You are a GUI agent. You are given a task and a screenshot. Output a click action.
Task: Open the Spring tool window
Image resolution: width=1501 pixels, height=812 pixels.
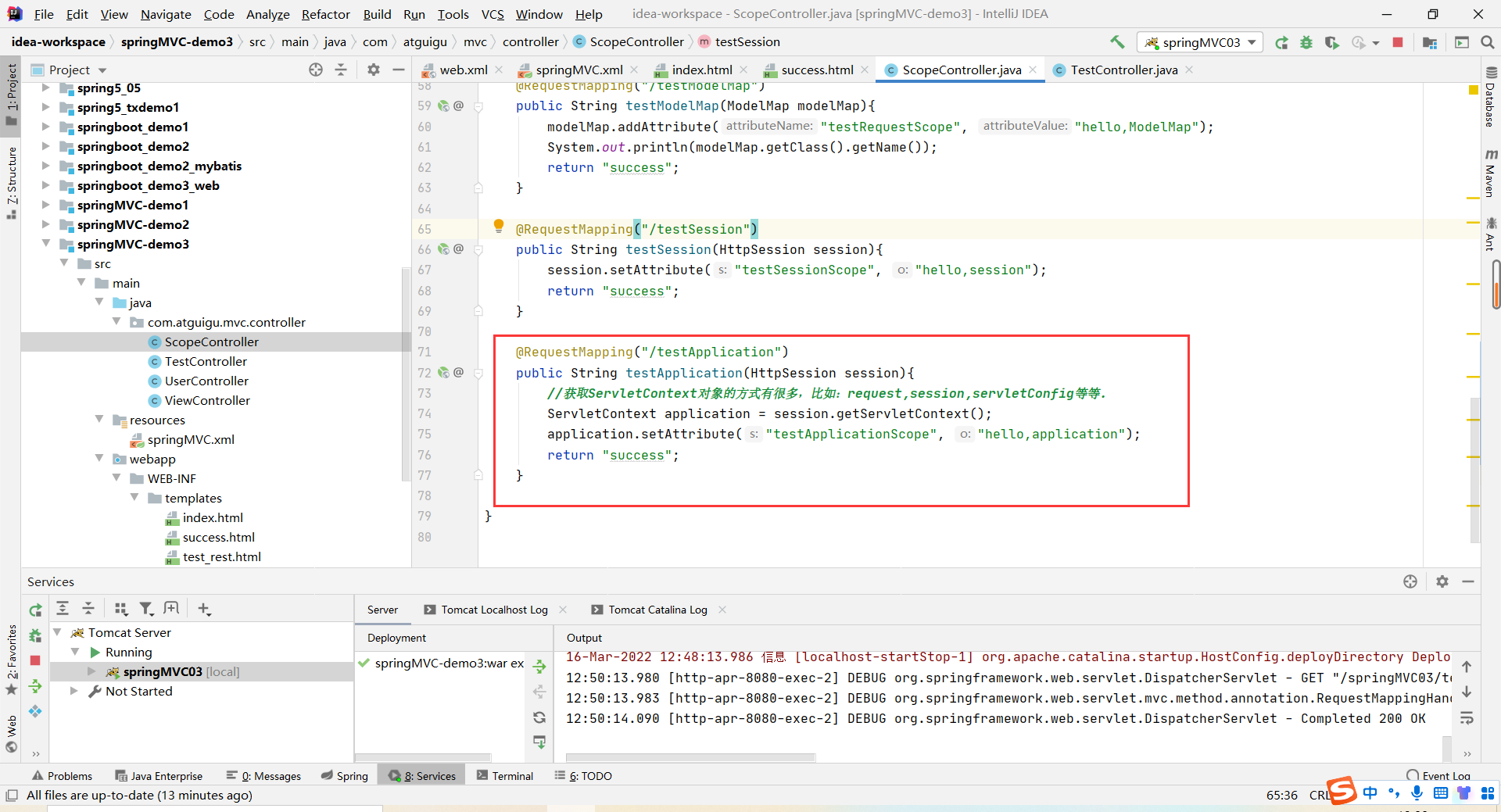pyautogui.click(x=345, y=775)
